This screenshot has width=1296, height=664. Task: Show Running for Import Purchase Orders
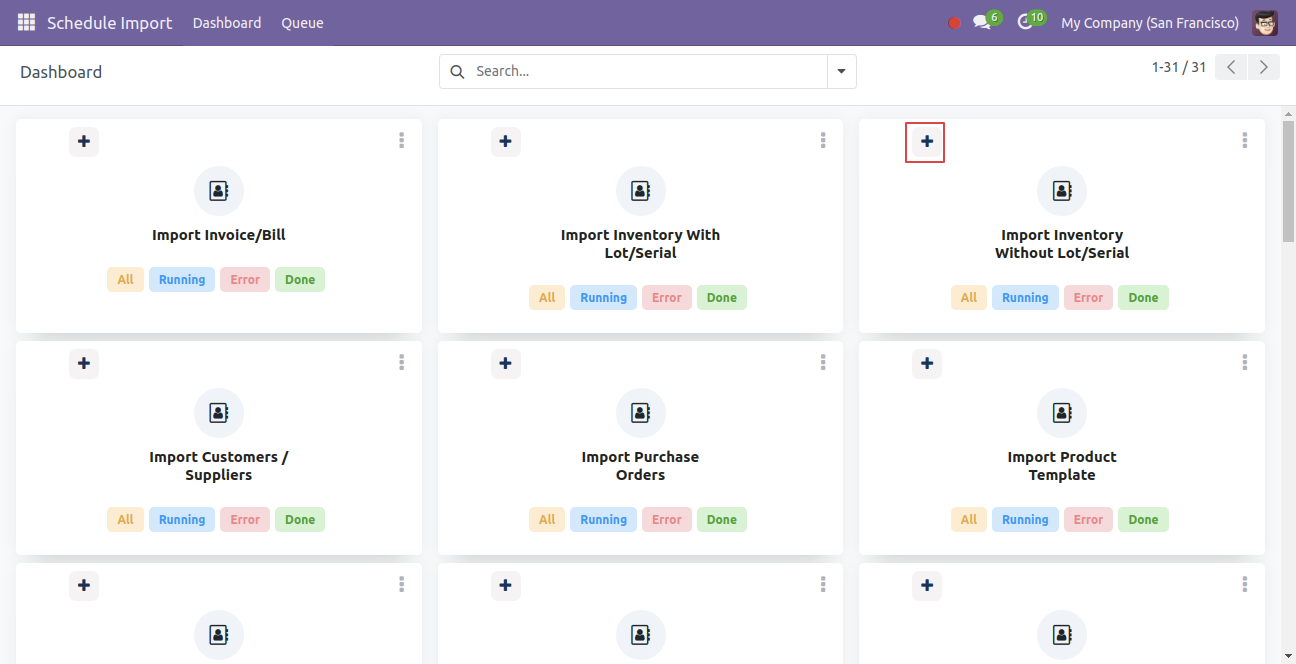coord(604,520)
